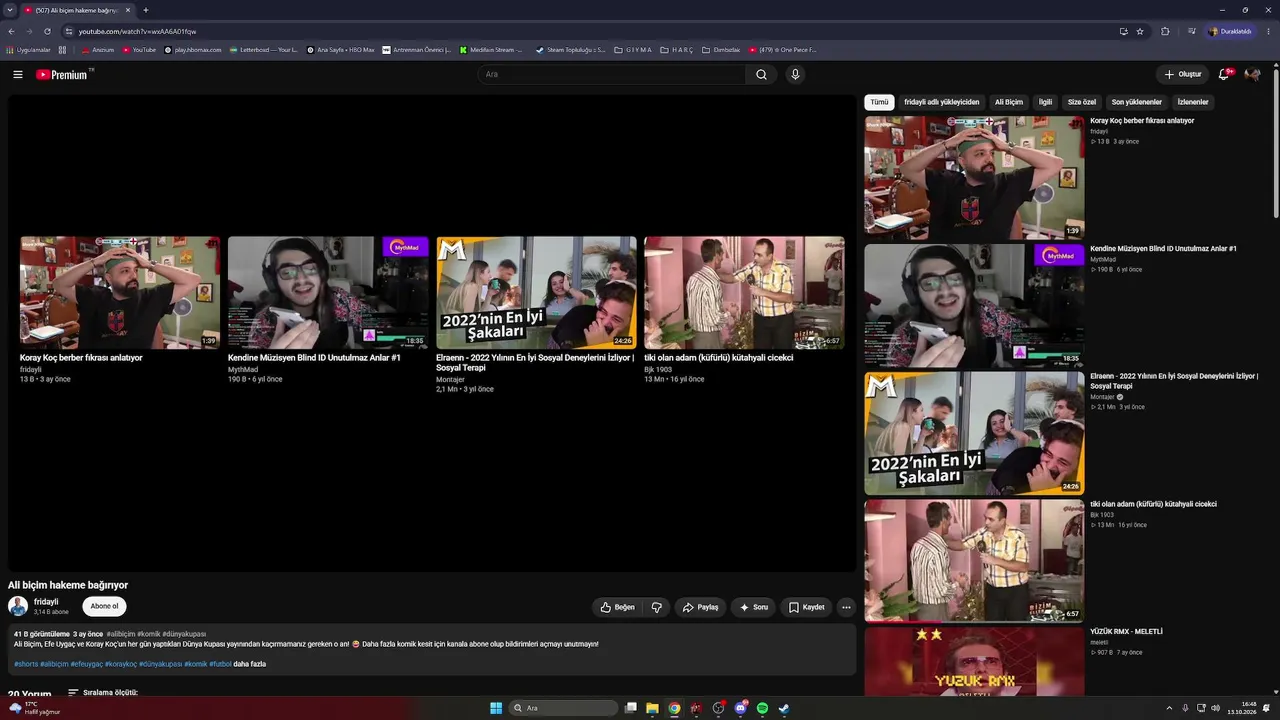Open end-screen Kendine Müzisyen Blind ID thumbnail

click(x=328, y=292)
